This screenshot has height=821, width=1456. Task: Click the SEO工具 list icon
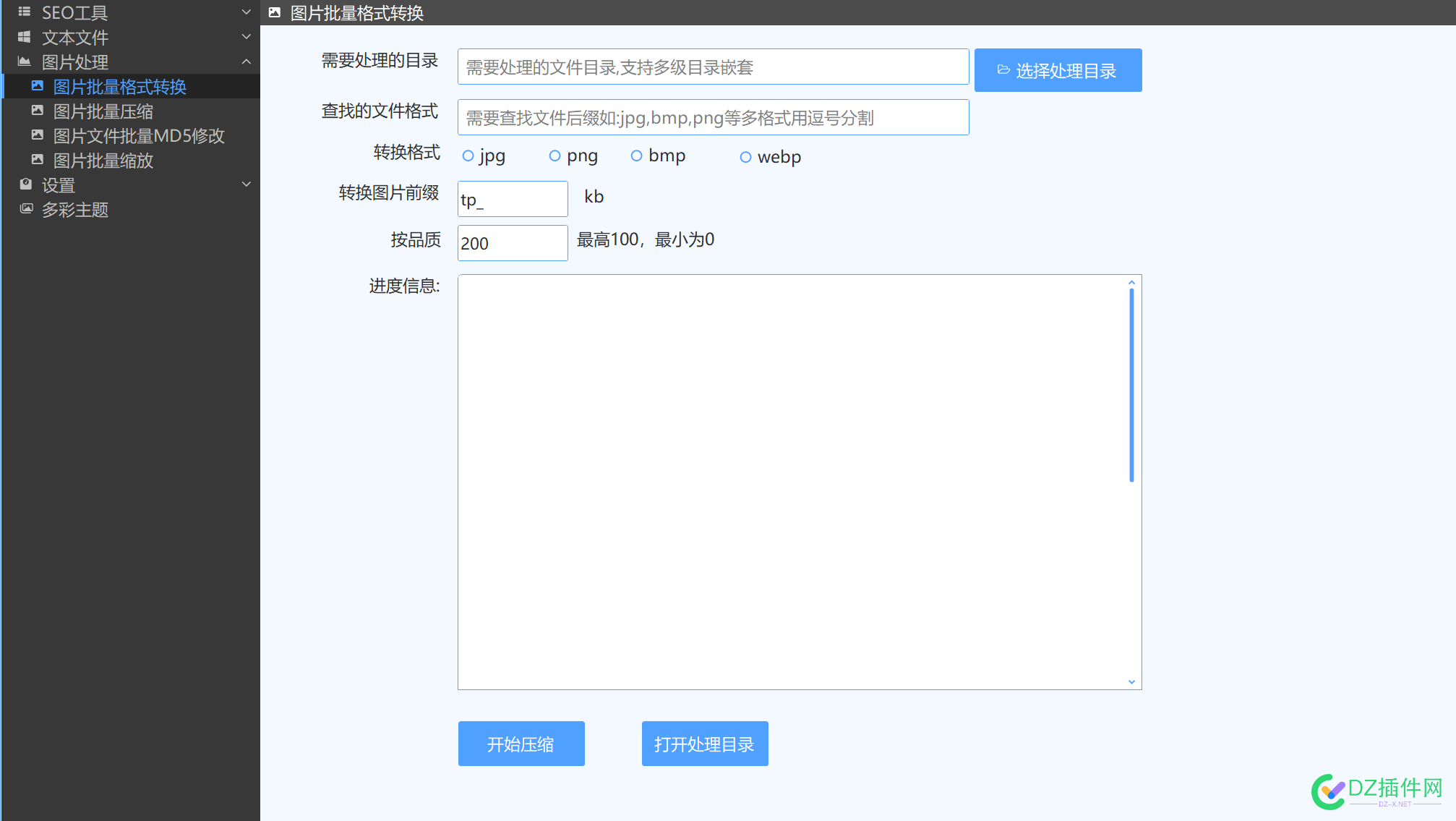tap(24, 12)
